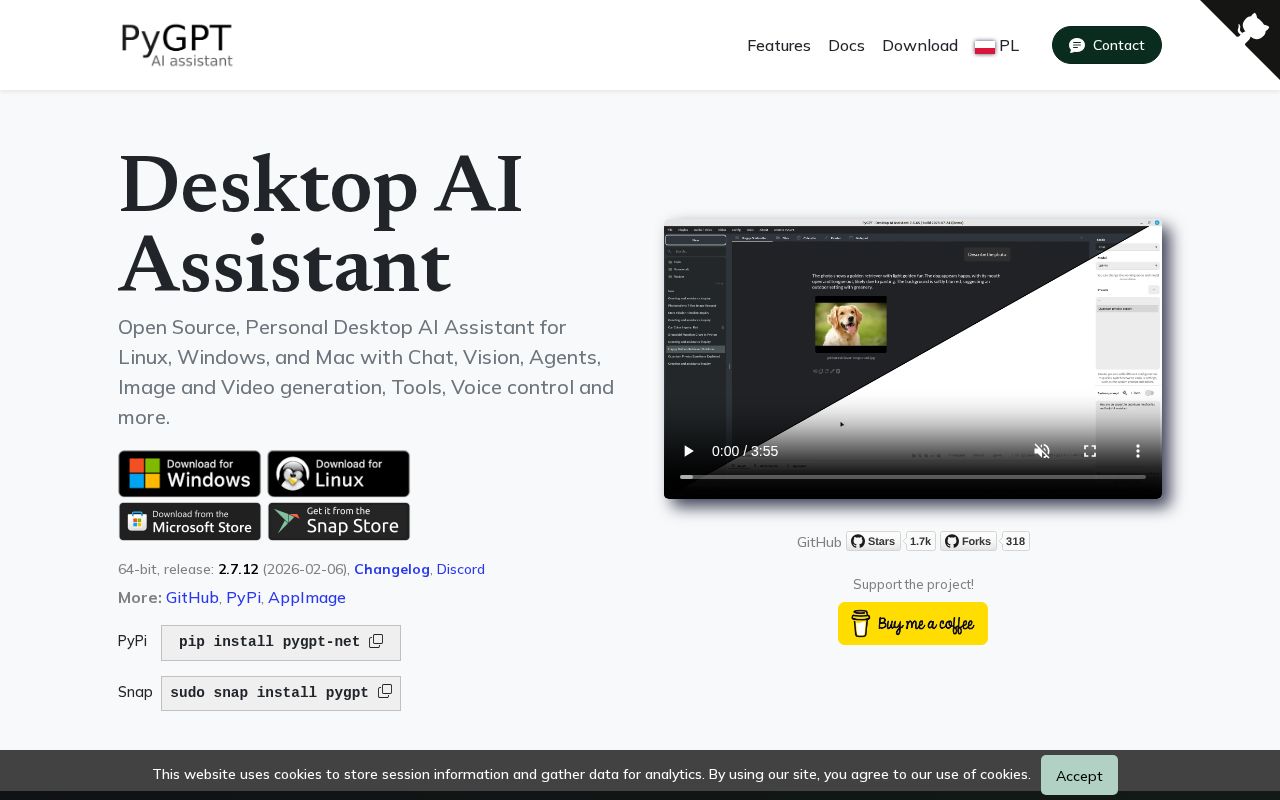Click the release version 2.7.12 text
Viewport: 1280px width, 800px height.
[x=238, y=569]
